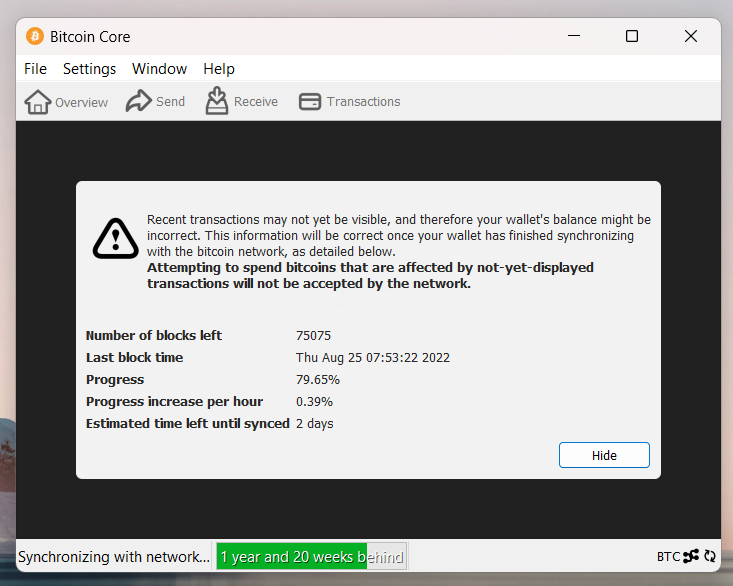Screen dimensions: 733x586
Task: Click the 'Estimated time left until synced' label
Action: (188, 423)
